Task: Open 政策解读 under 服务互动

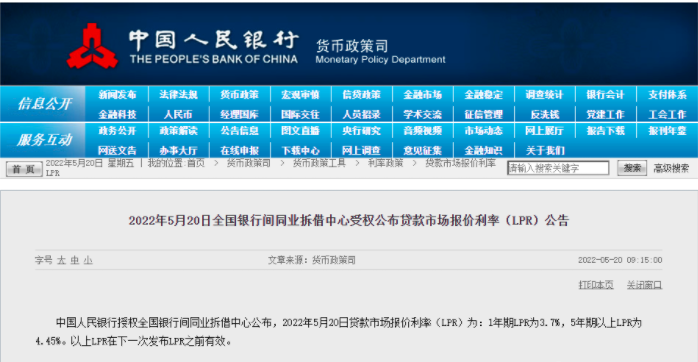Action: point(178,131)
